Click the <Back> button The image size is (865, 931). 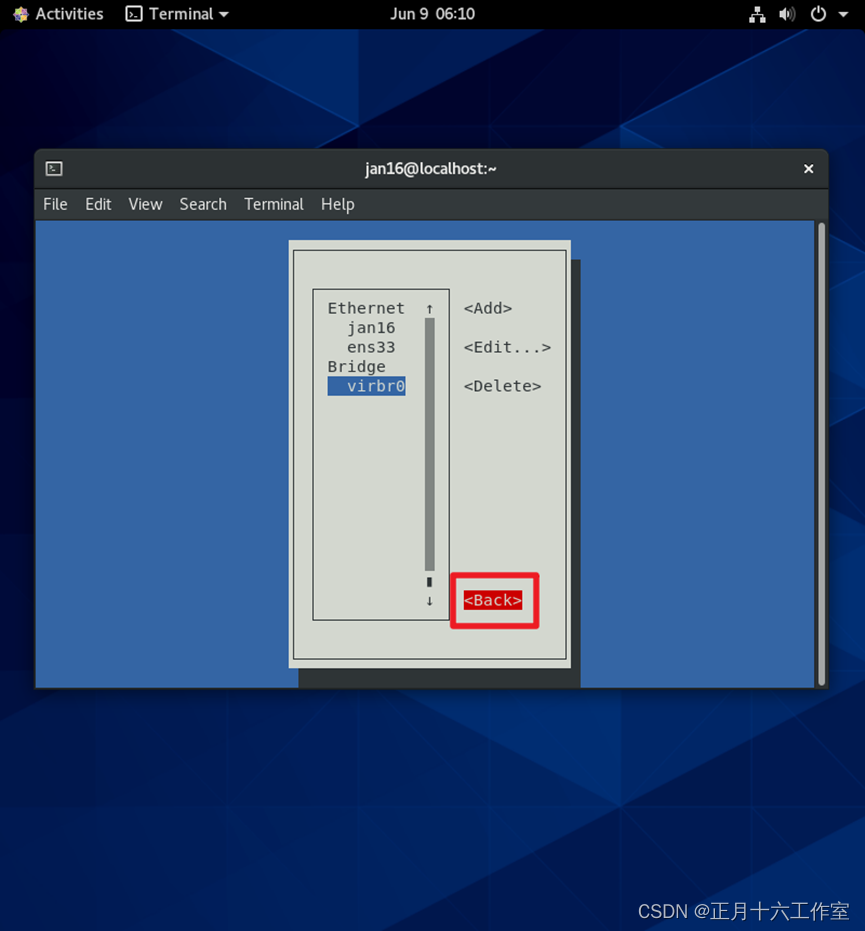click(x=493, y=600)
